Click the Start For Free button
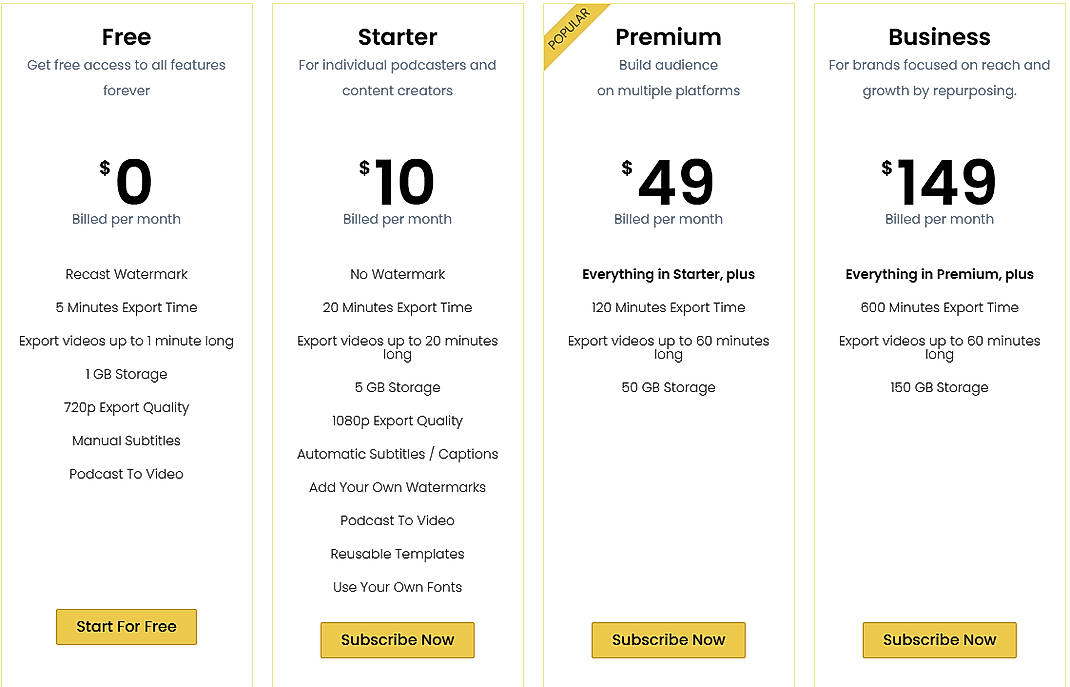The height and width of the screenshot is (687, 1070). click(x=126, y=627)
